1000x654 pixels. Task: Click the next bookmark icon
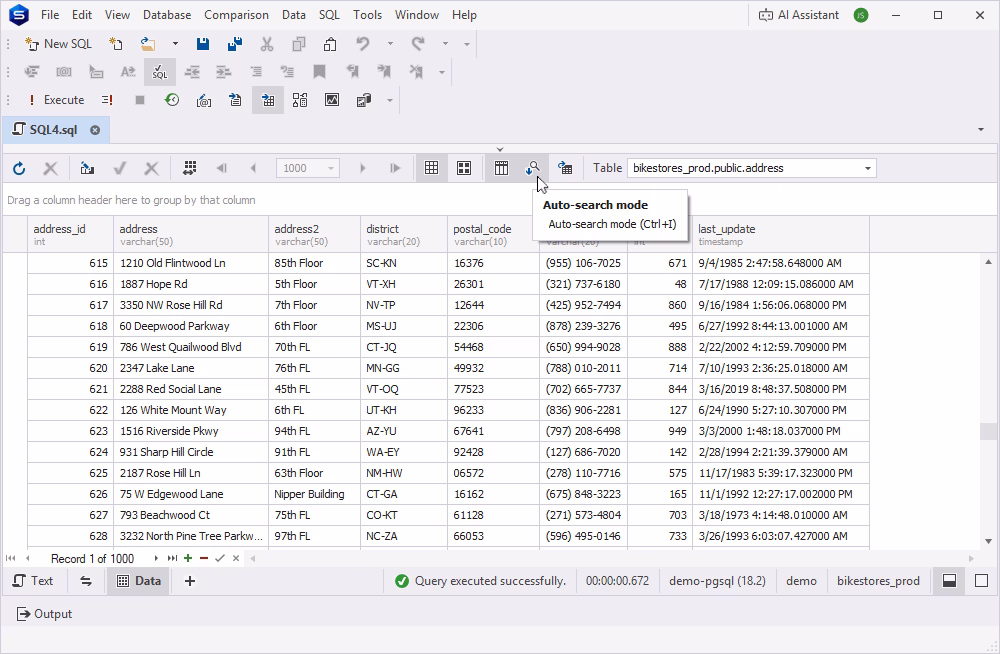tap(384, 72)
